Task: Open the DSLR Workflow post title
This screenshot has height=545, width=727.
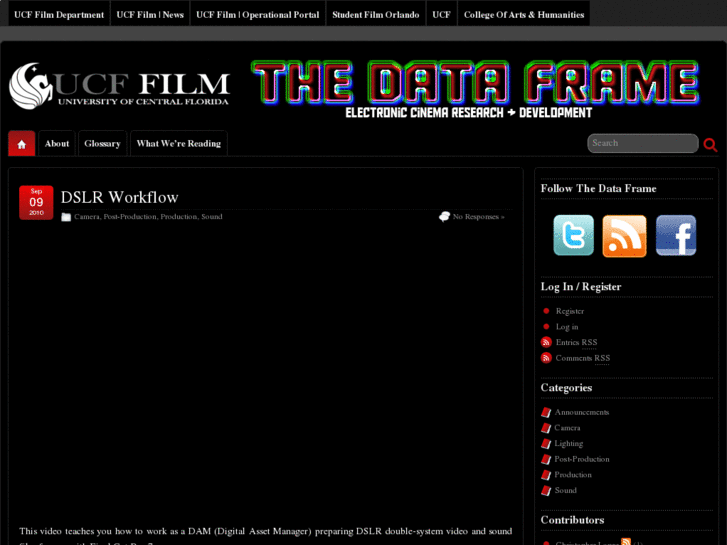Action: pyautogui.click(x=120, y=198)
